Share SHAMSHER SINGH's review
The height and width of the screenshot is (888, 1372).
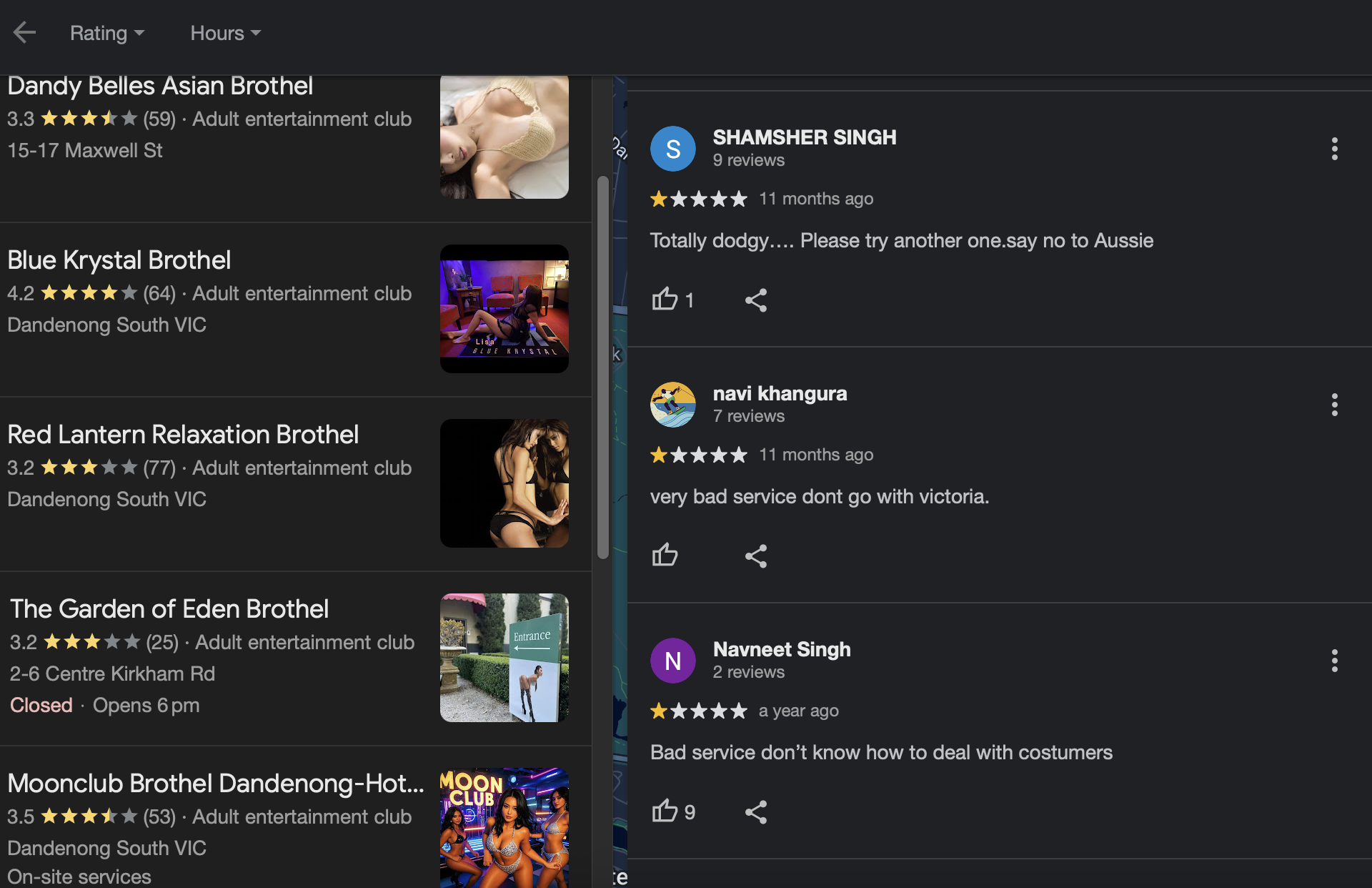point(756,300)
